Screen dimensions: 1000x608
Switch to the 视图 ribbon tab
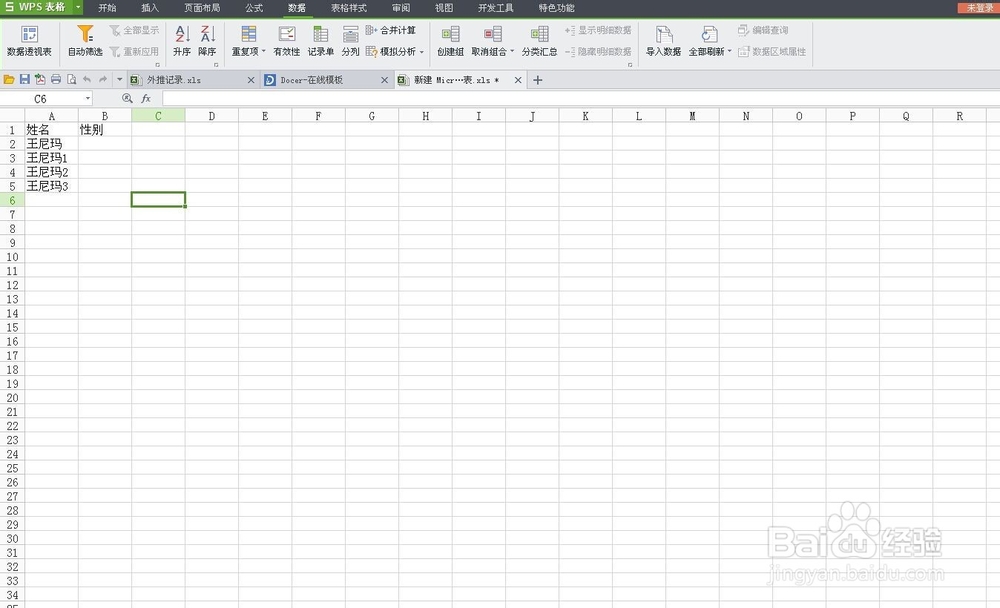444,8
